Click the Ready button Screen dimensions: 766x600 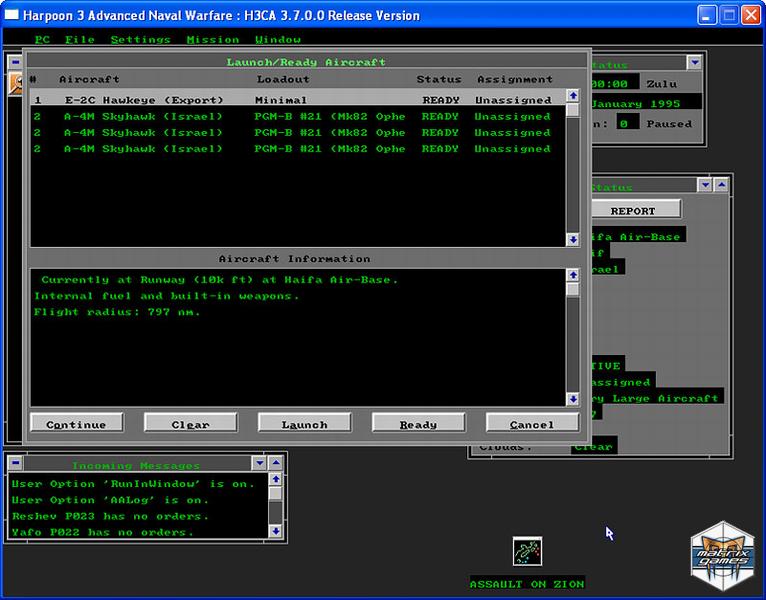[x=418, y=424]
